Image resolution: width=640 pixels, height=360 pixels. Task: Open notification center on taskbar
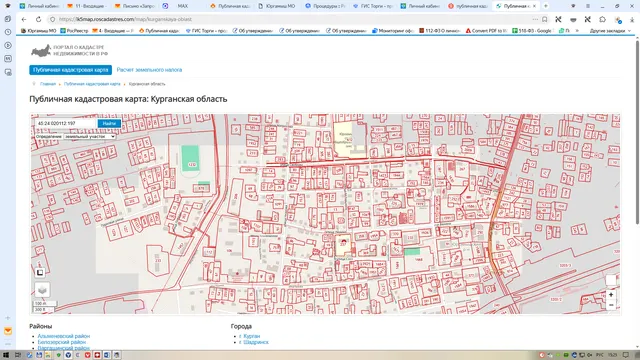click(x=626, y=355)
